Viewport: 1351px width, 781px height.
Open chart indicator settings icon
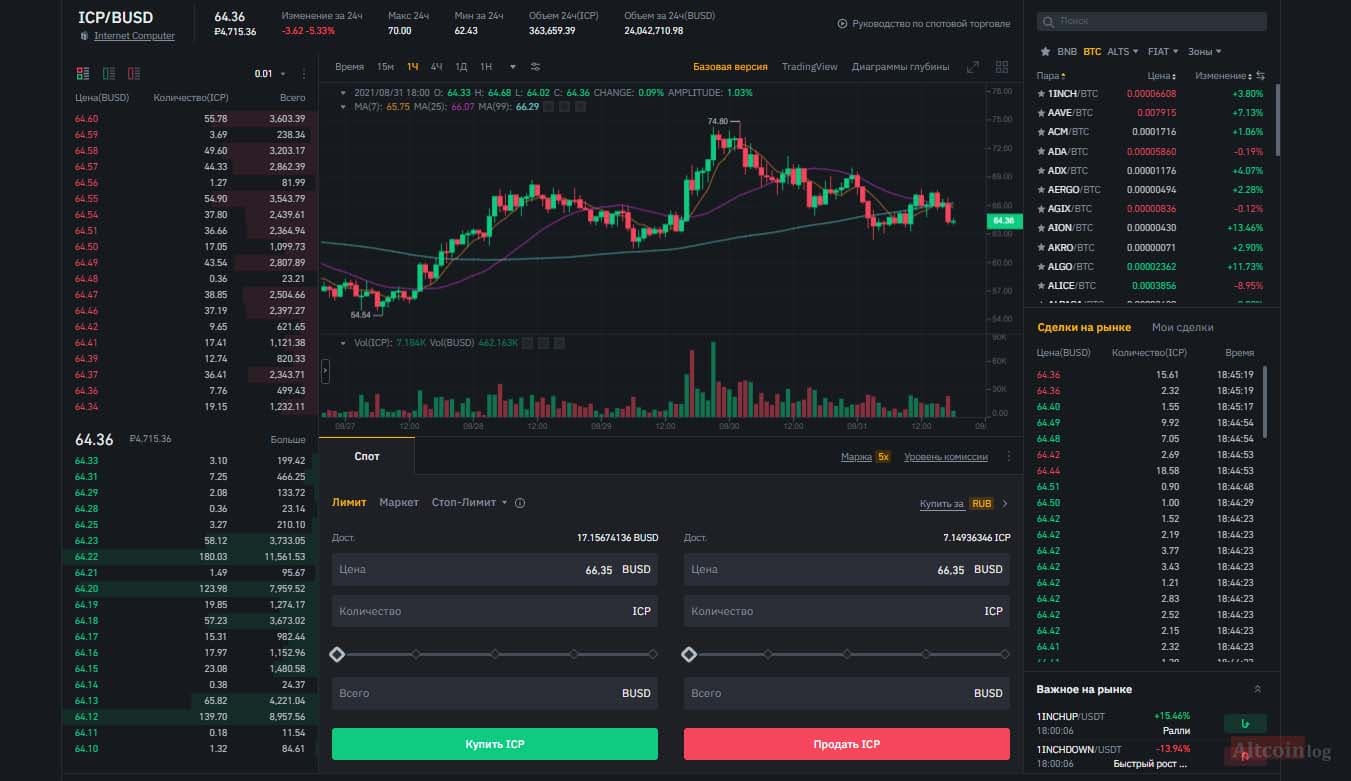(535, 67)
